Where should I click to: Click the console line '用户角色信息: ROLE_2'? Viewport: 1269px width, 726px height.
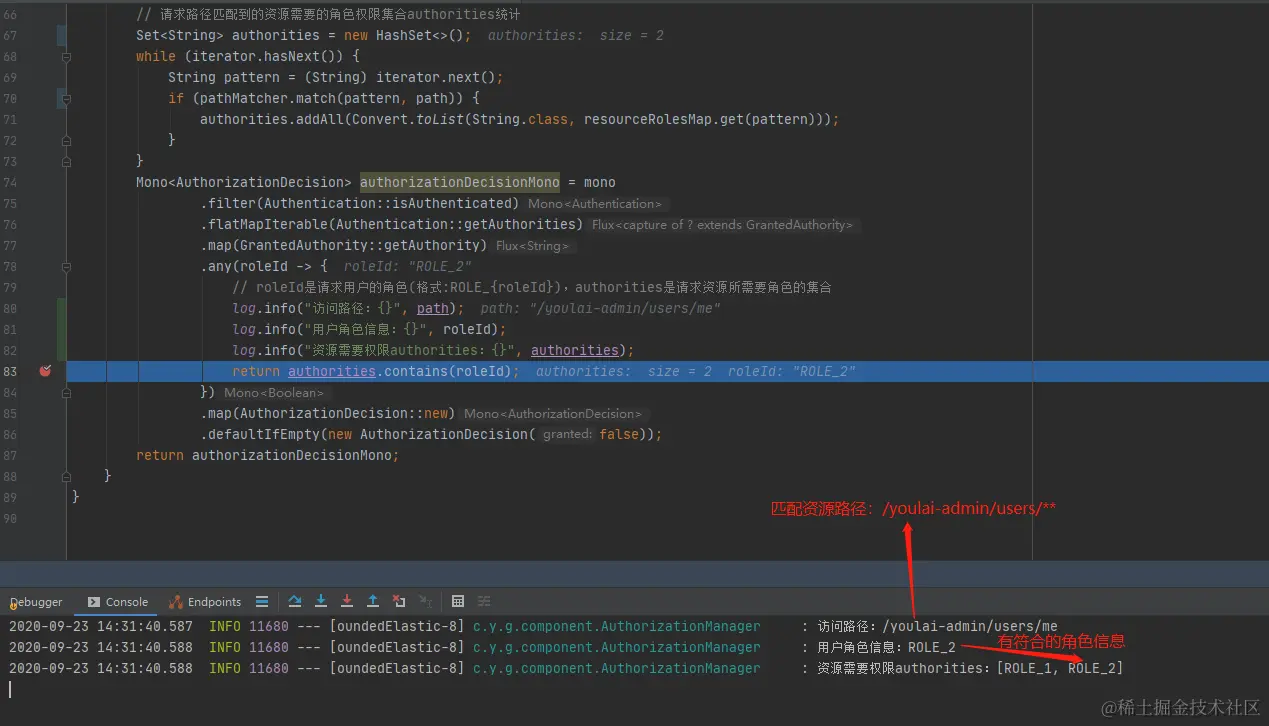(x=886, y=648)
